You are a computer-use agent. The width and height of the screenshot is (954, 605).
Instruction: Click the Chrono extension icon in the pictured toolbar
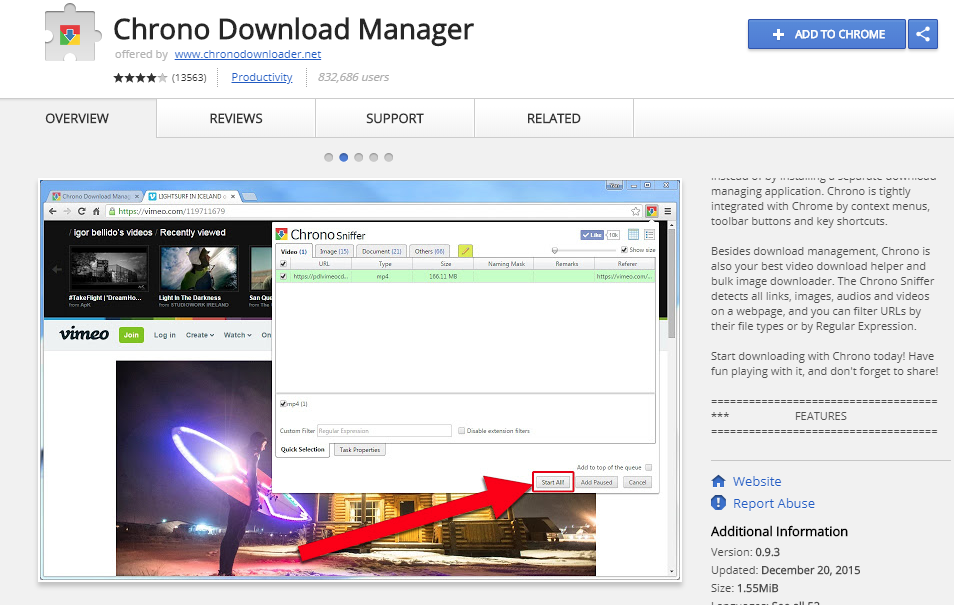coord(652,211)
